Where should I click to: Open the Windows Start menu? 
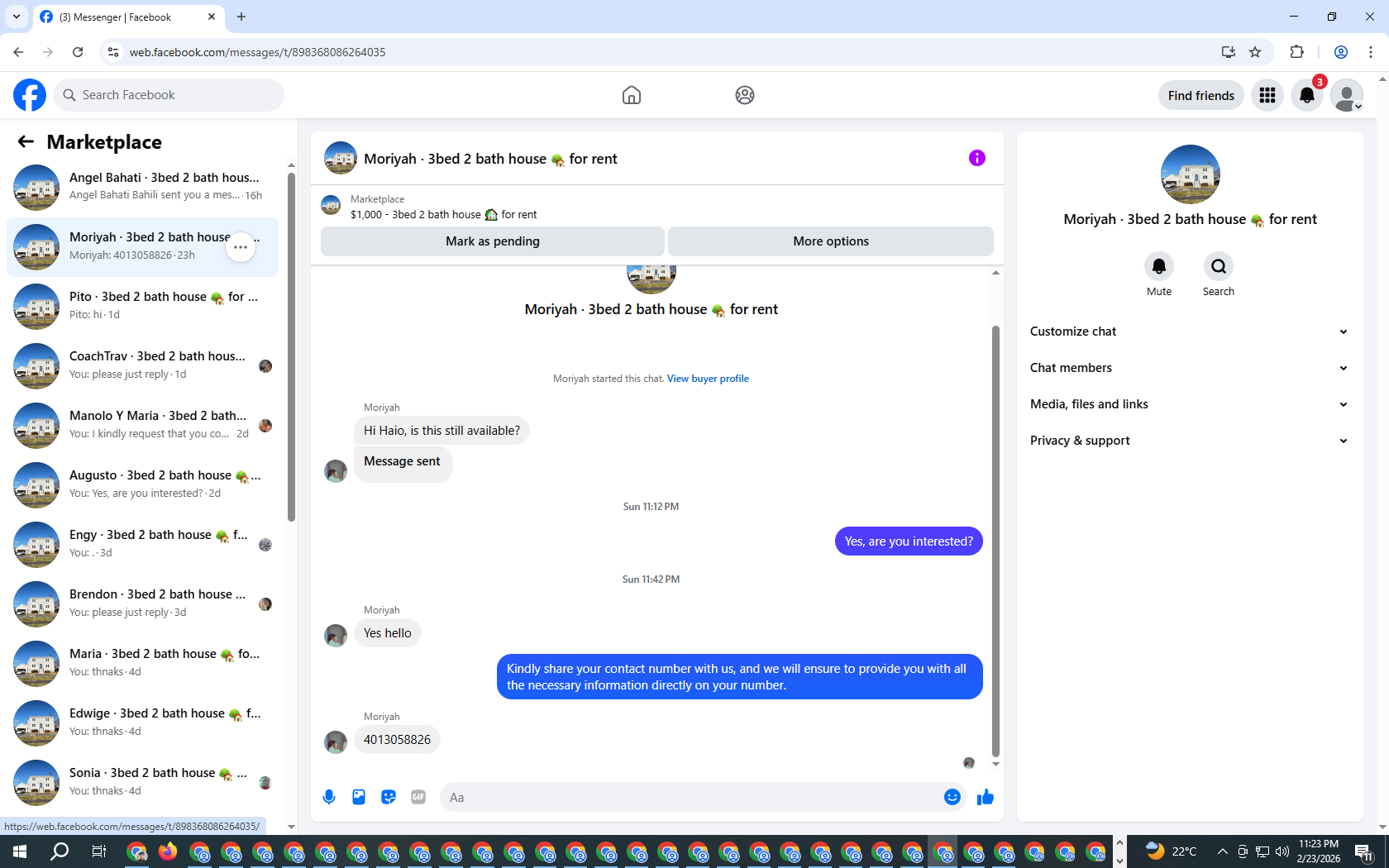click(20, 851)
